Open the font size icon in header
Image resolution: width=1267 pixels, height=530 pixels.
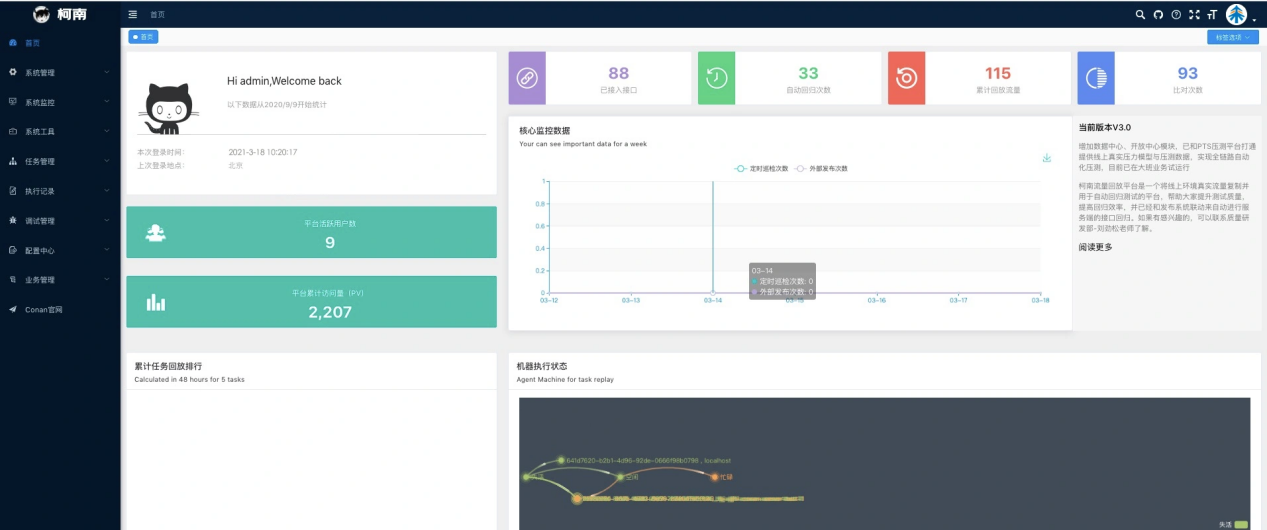pyautogui.click(x=1211, y=15)
